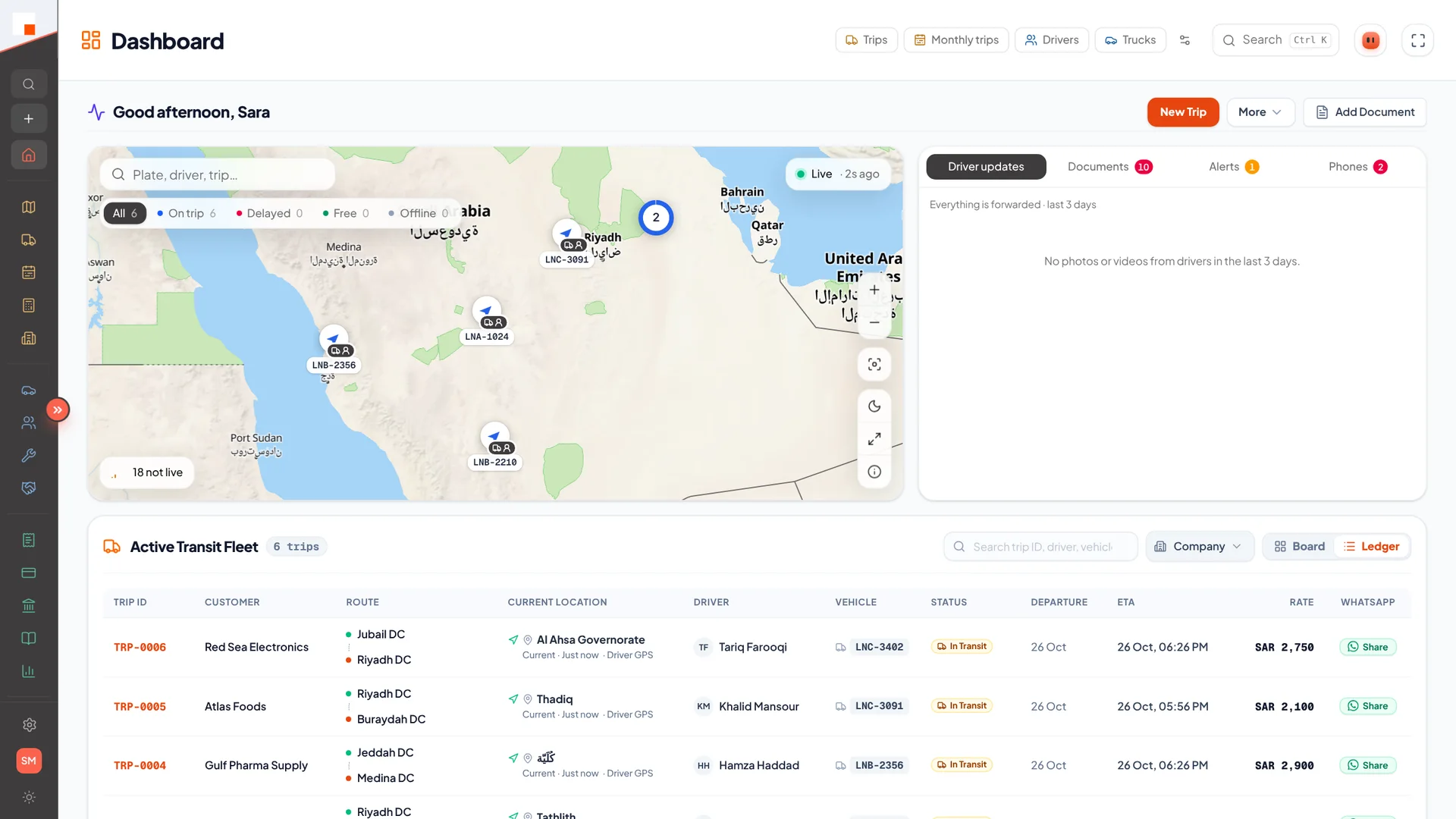Expand the sidebar with the red arrow button
Image resolution: width=1456 pixels, height=819 pixels.
[x=58, y=410]
